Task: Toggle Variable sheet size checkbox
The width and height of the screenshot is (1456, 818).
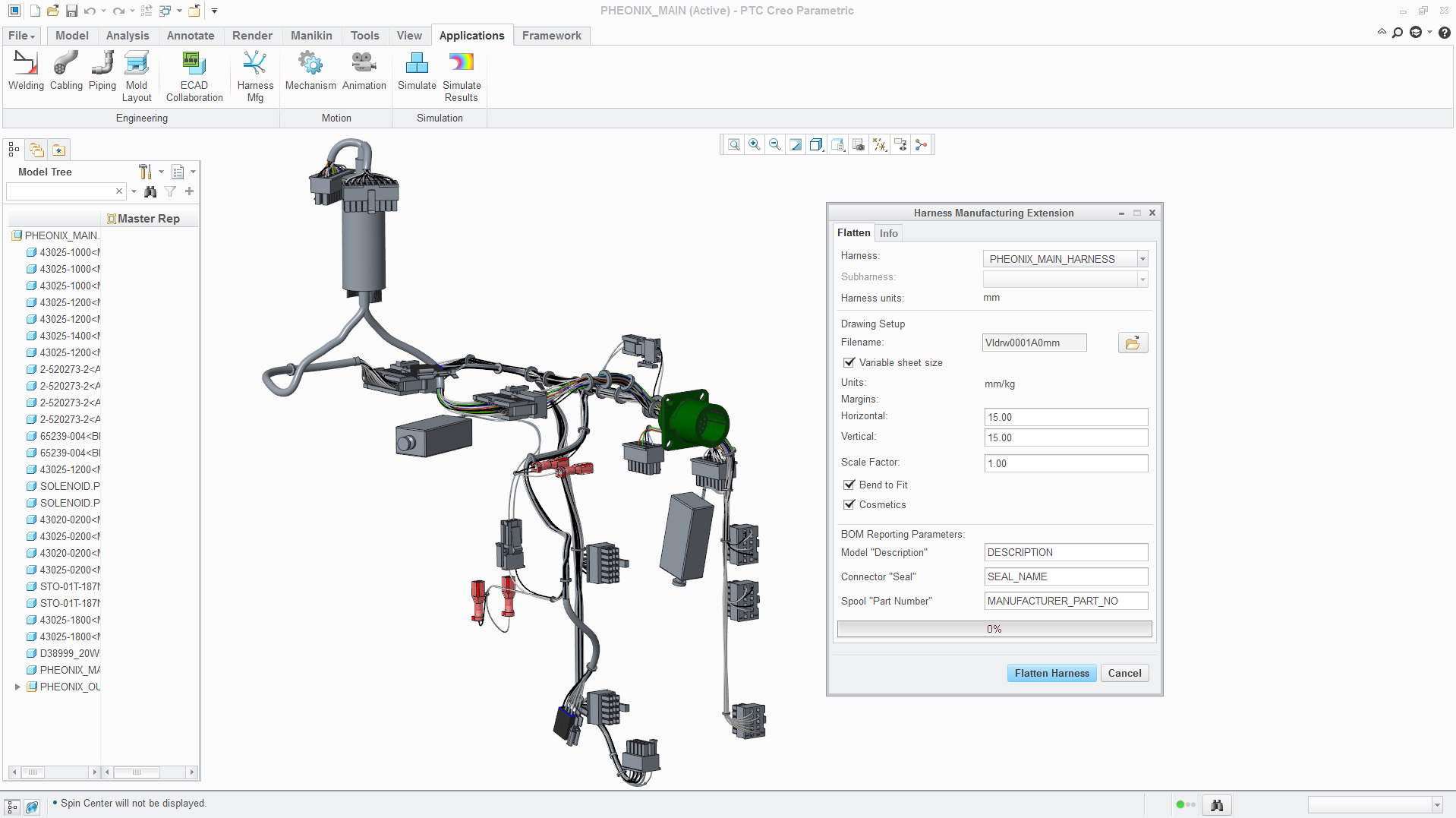Action: pos(849,363)
